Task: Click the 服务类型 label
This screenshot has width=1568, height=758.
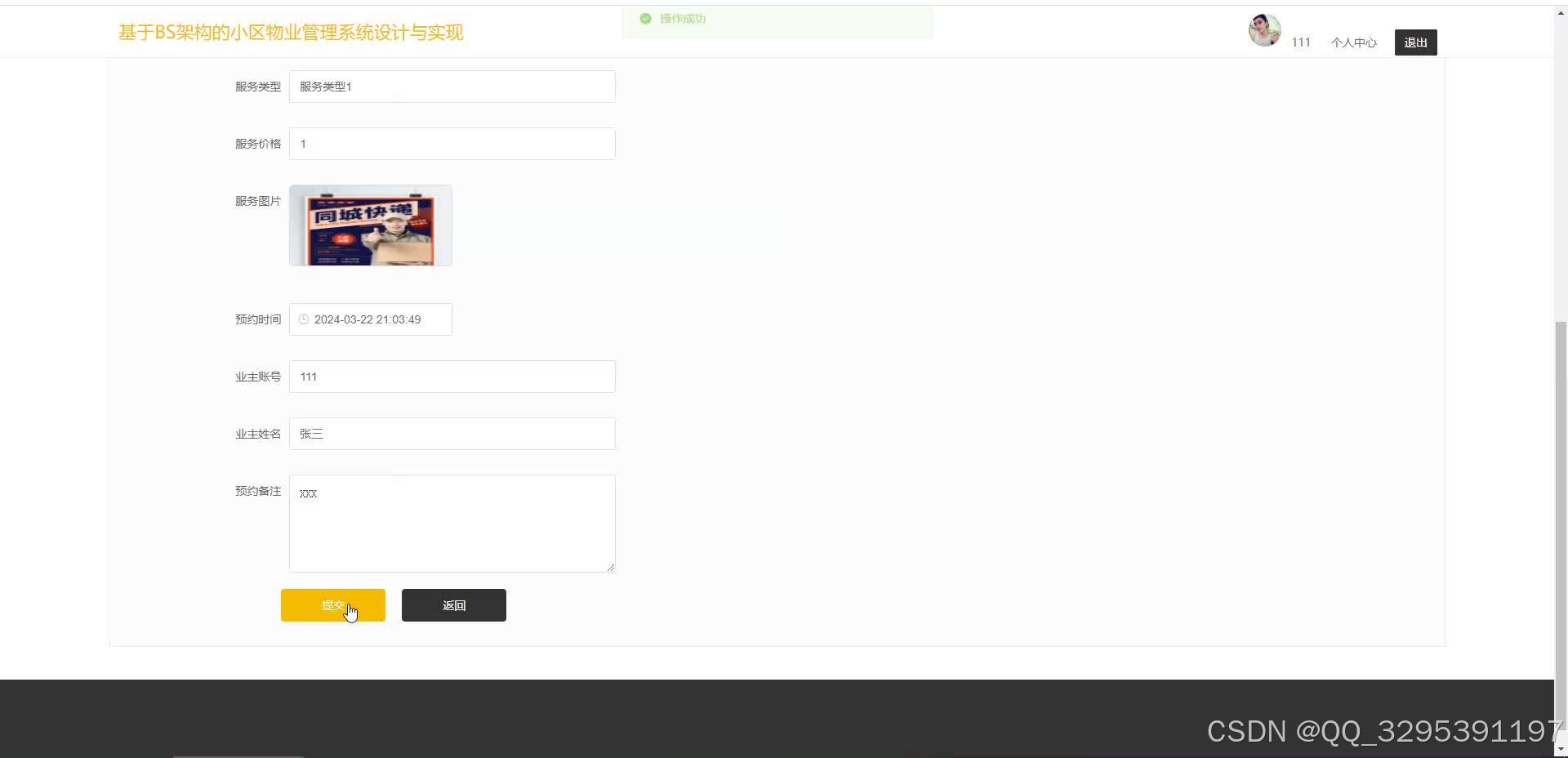Action: 258,87
